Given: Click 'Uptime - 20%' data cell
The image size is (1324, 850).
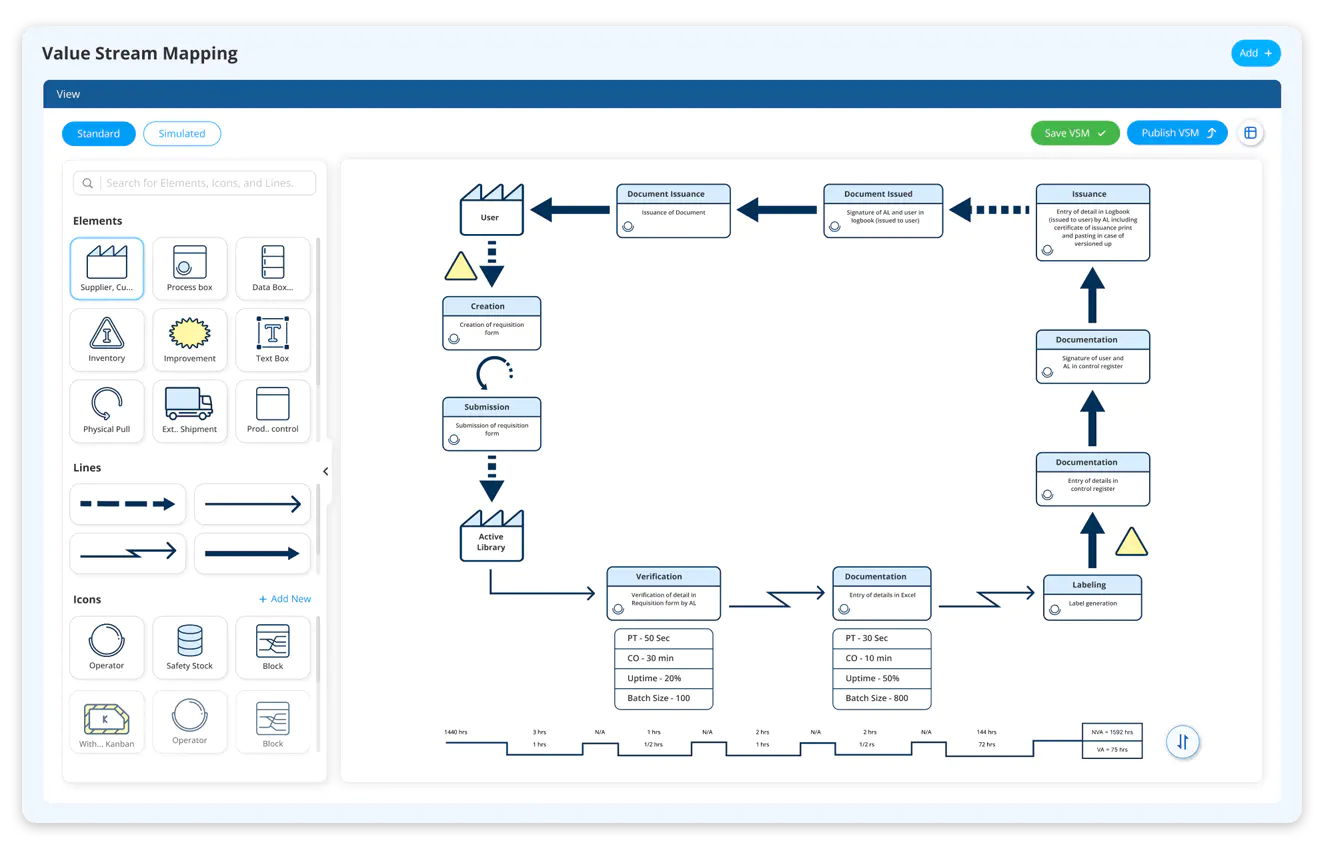Looking at the screenshot, I should 664,678.
